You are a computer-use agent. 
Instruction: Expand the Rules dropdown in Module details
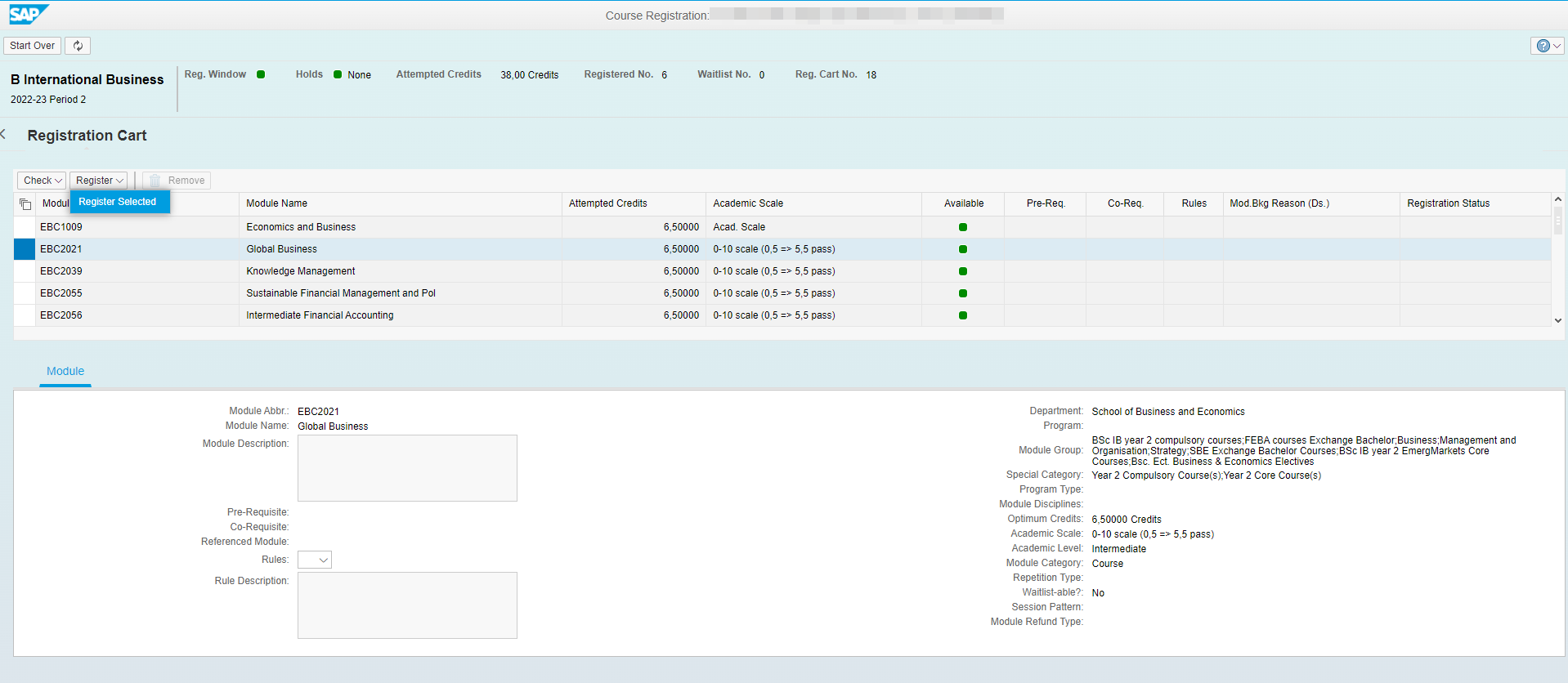[315, 560]
